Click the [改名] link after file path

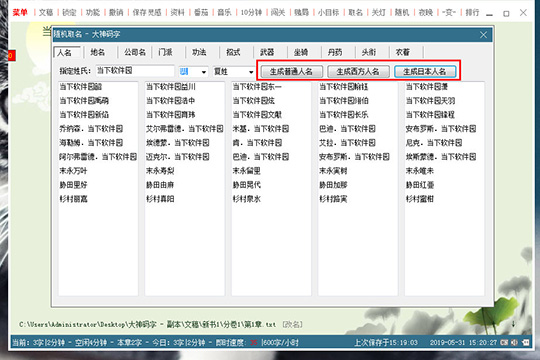pyautogui.click(x=292, y=325)
